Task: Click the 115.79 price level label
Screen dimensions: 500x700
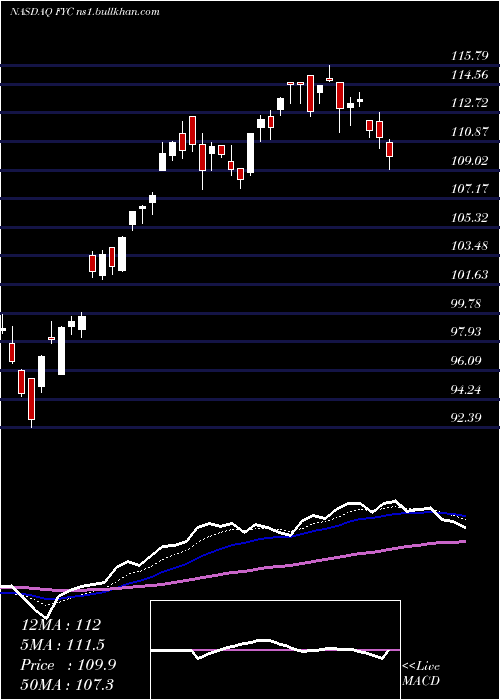Action: [x=470, y=56]
